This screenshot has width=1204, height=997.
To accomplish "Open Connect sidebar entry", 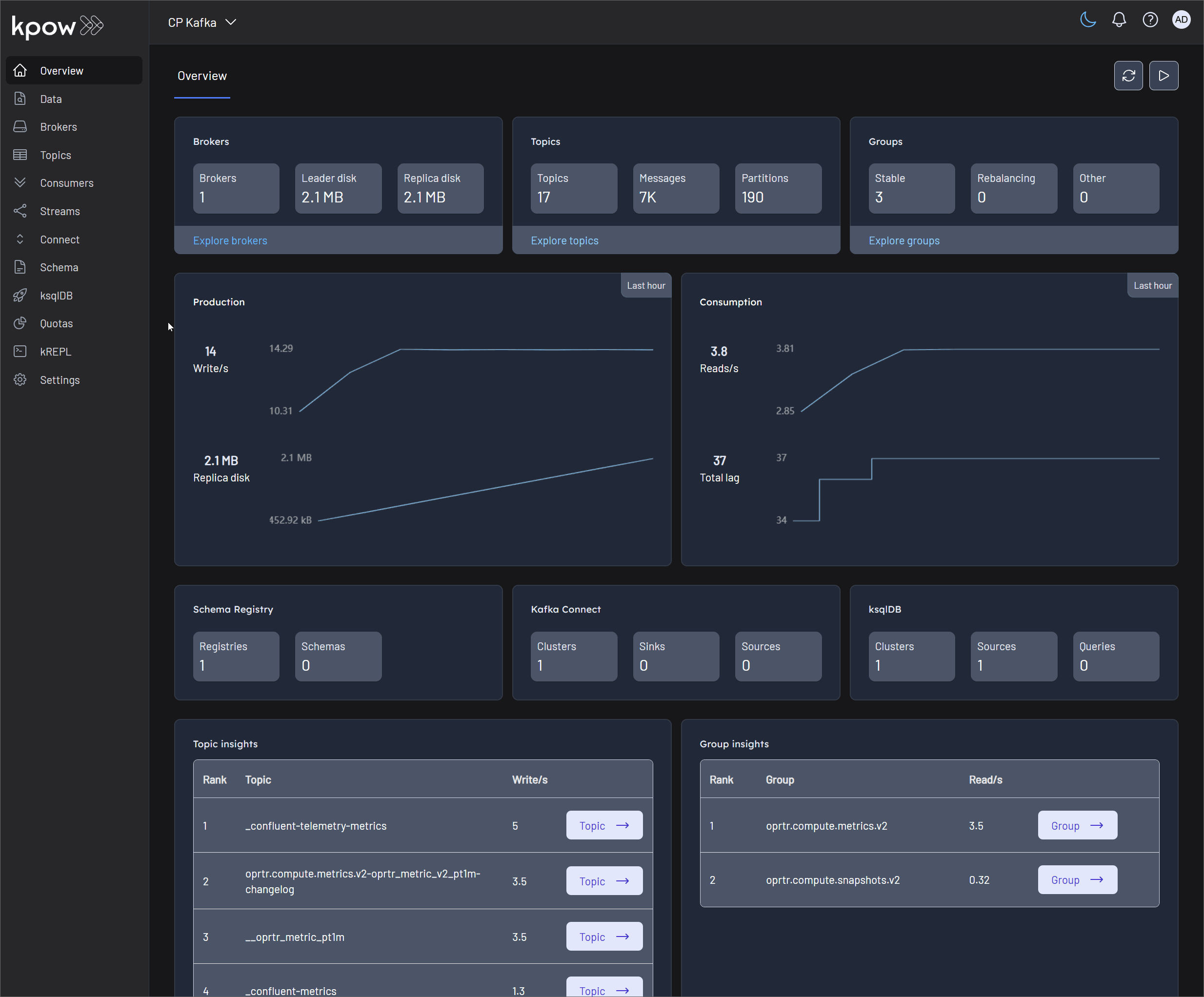I will pyautogui.click(x=74, y=239).
